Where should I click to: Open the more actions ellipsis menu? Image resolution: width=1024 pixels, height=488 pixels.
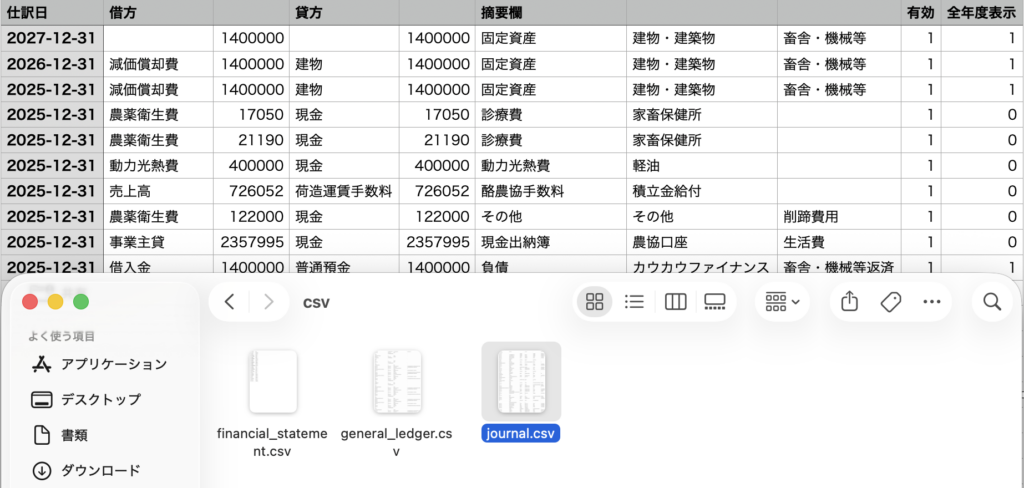pyautogui.click(x=932, y=301)
